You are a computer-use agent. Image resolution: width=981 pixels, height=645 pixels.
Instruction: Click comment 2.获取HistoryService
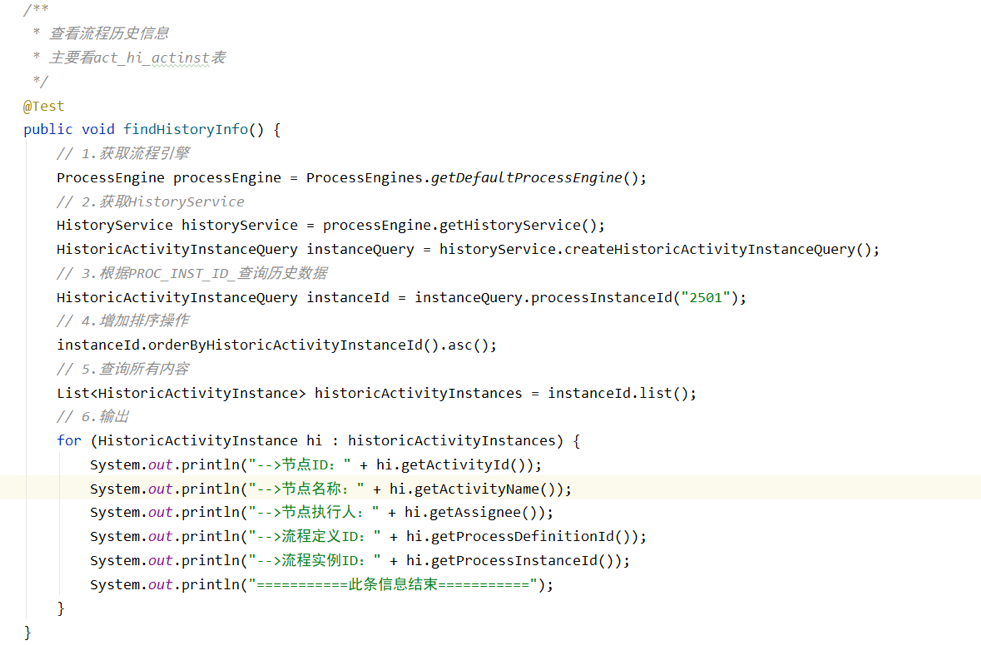(150, 201)
